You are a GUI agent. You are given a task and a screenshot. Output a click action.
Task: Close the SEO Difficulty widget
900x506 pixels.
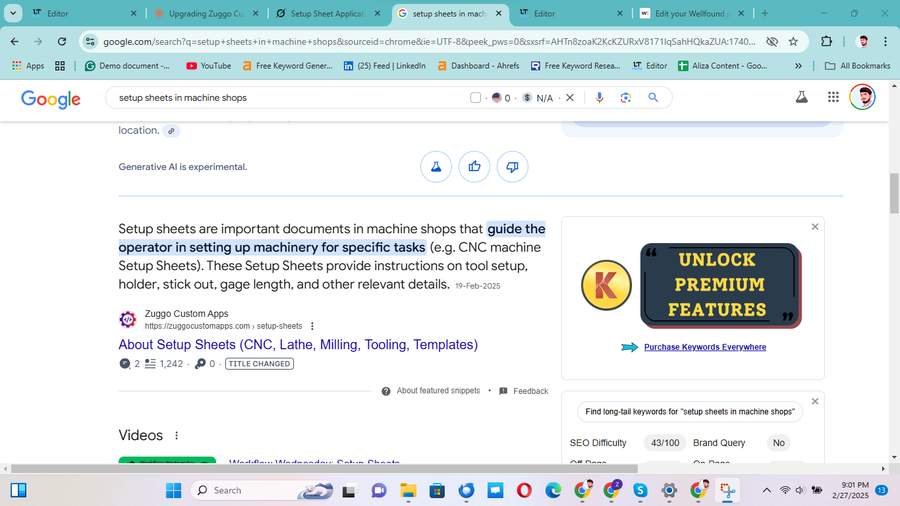(x=814, y=402)
